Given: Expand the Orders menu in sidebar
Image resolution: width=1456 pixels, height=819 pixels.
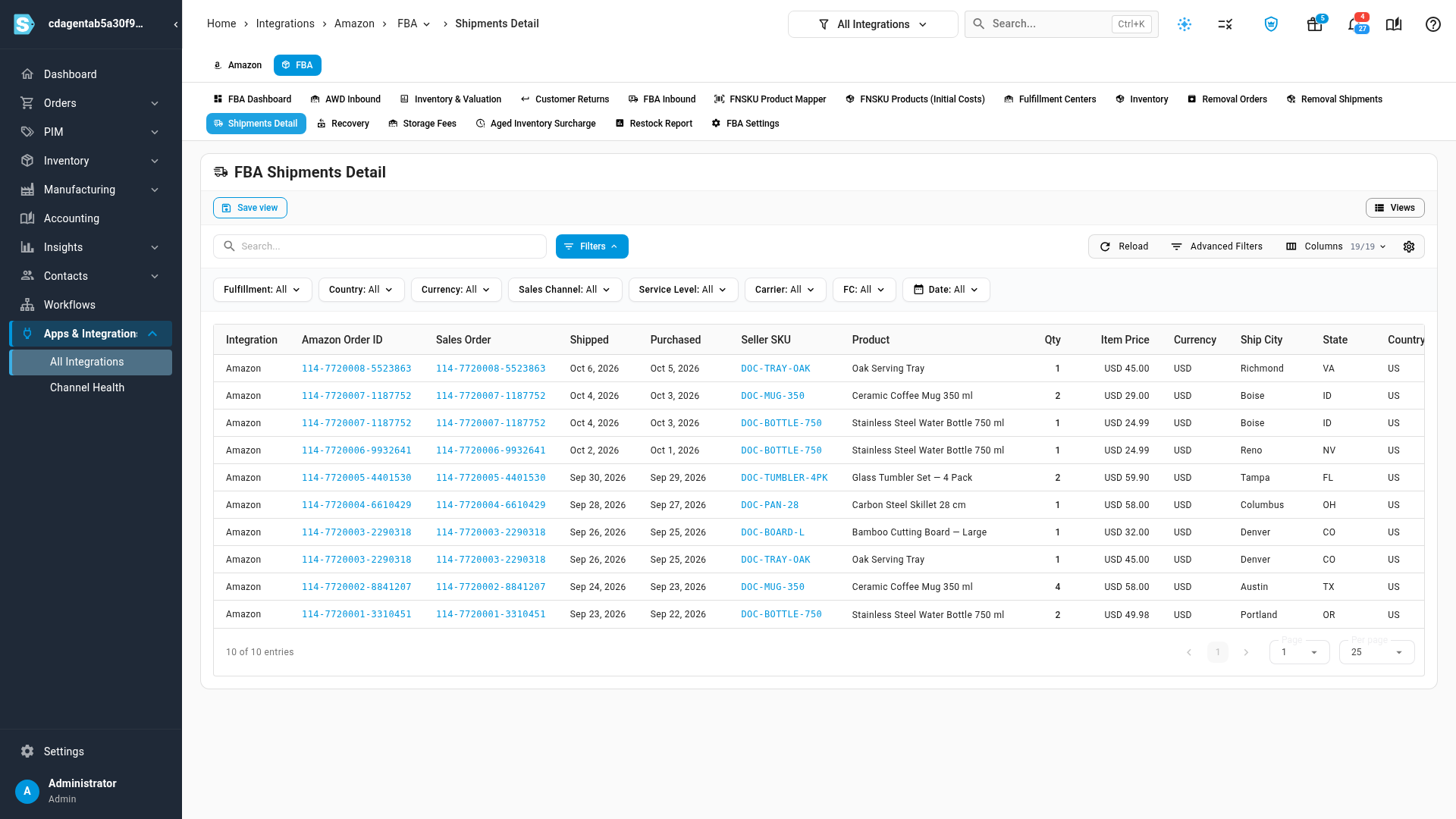Looking at the screenshot, I should point(91,103).
